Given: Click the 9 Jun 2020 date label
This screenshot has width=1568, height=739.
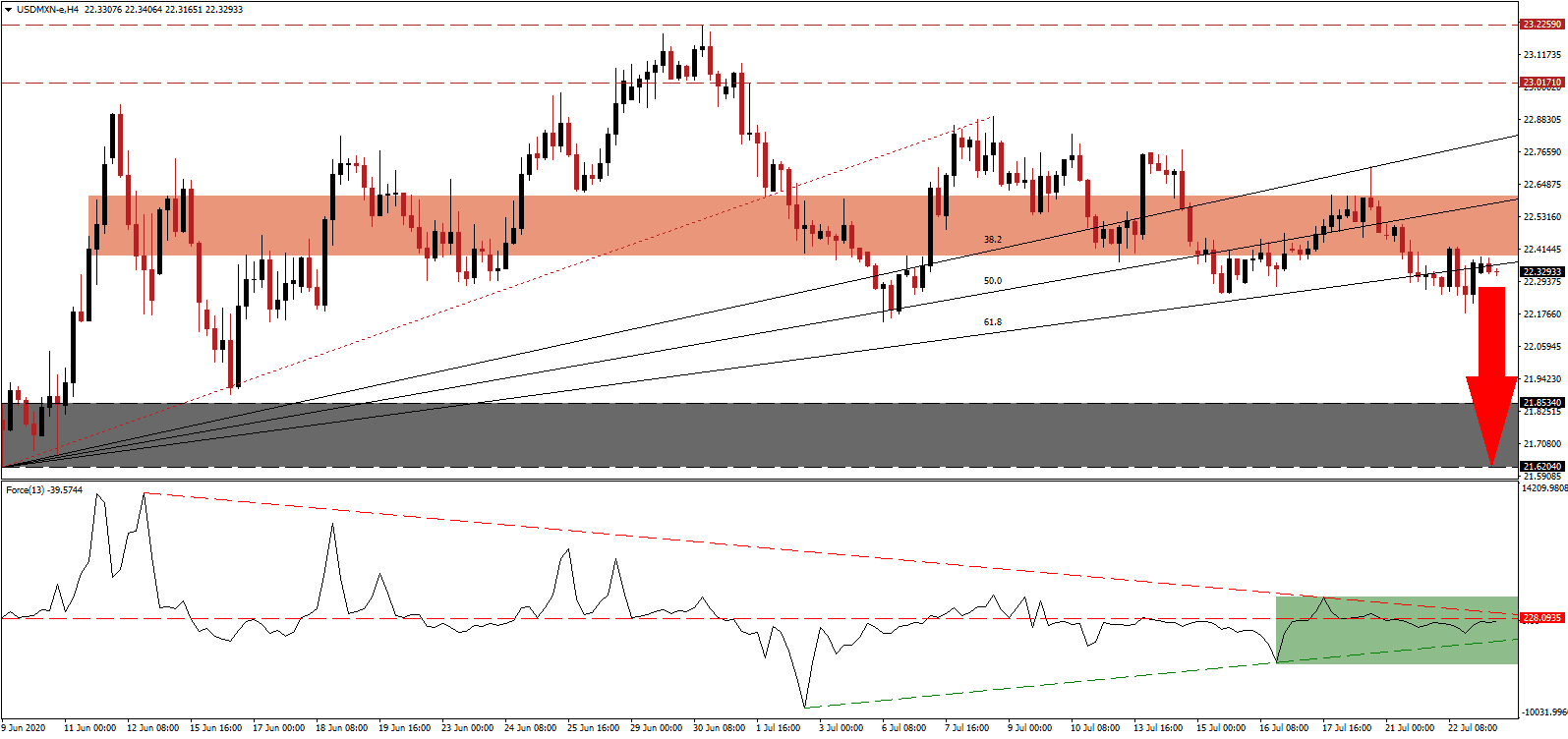Looking at the screenshot, I should point(25,728).
